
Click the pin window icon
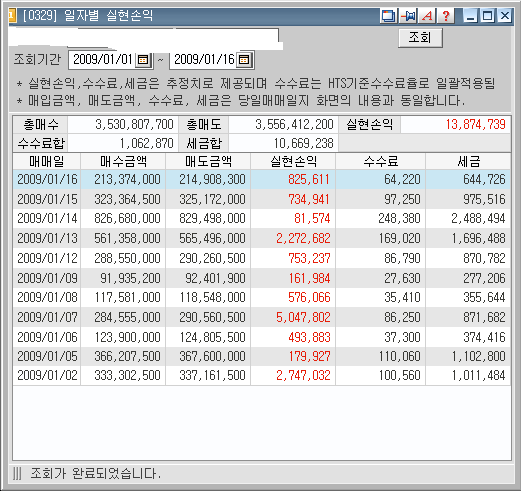tap(408, 16)
